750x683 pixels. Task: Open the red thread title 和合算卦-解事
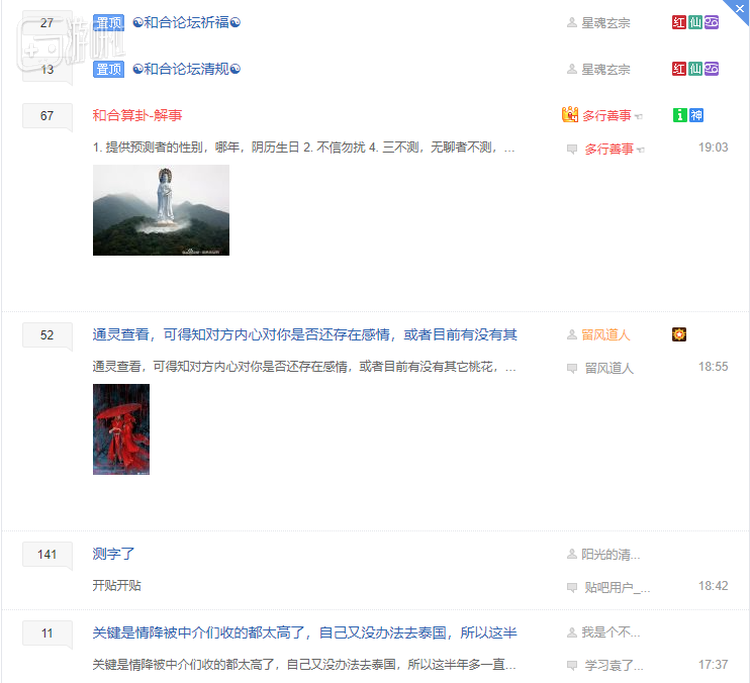[x=137, y=116]
